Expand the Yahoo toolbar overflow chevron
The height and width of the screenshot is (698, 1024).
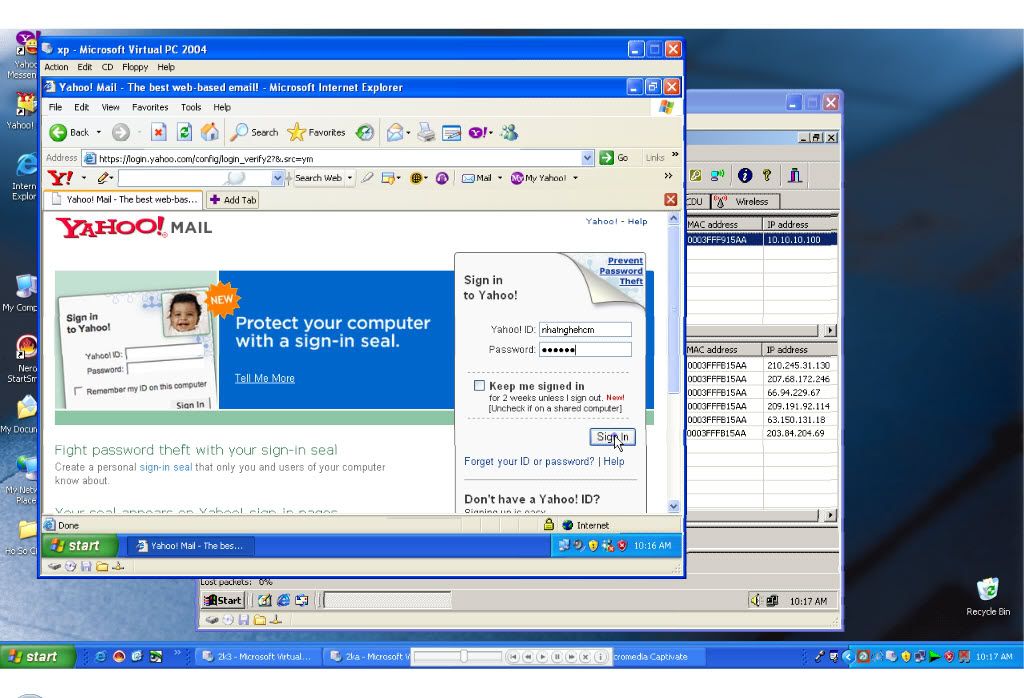coord(667,176)
